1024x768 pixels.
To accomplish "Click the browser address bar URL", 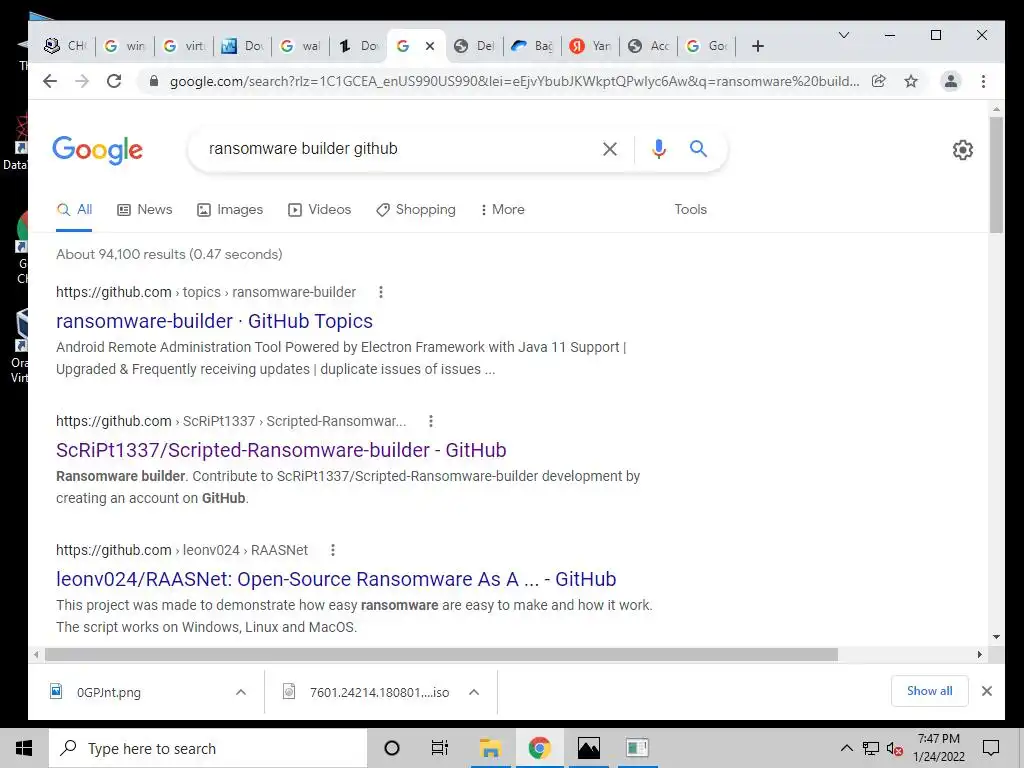I will pyautogui.click(x=515, y=82).
